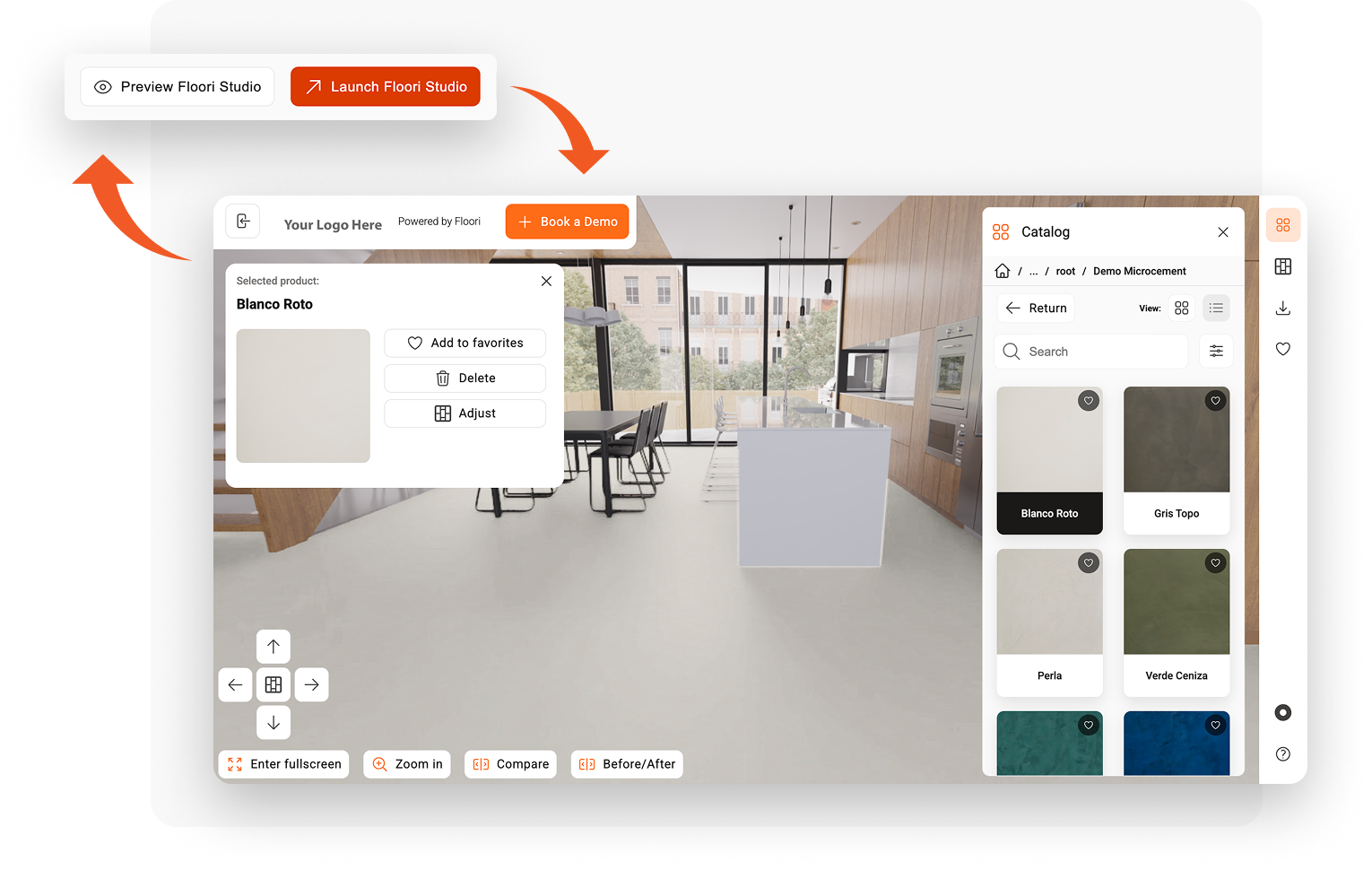Open the catalog icon in right sidebar
Screen dimensions: 1372x870
pos(1282,225)
